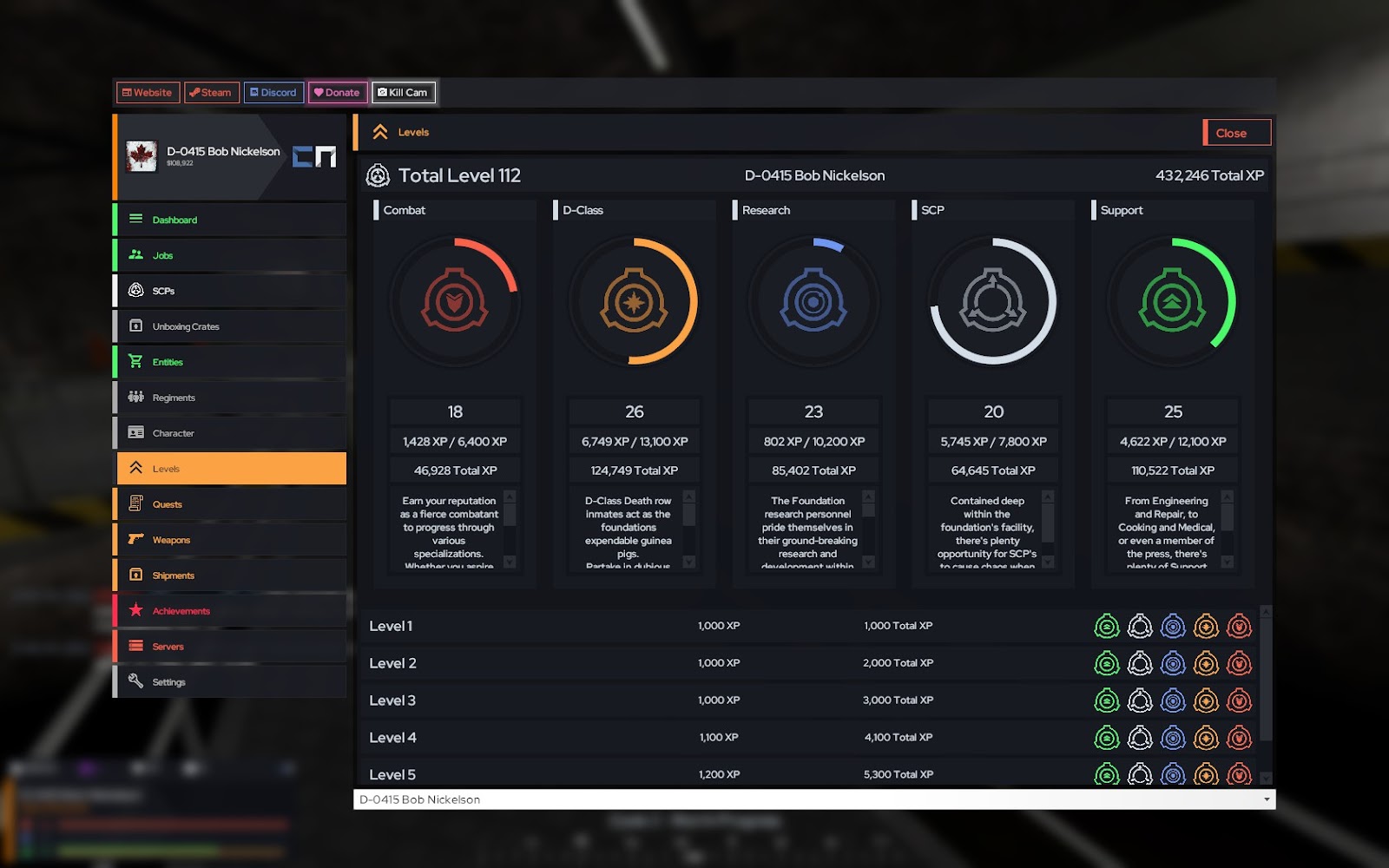Click "64,645 Total XP" under SCP
1389x868 pixels.
pyautogui.click(x=993, y=470)
